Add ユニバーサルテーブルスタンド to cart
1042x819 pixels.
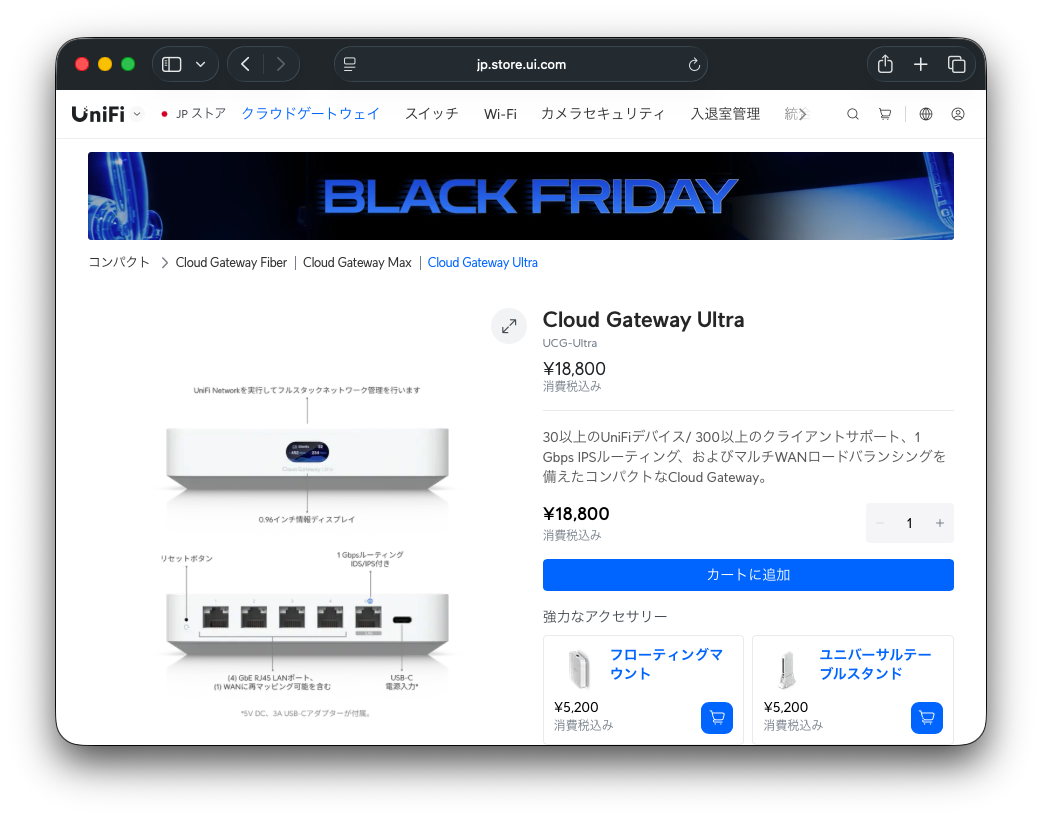[926, 717]
